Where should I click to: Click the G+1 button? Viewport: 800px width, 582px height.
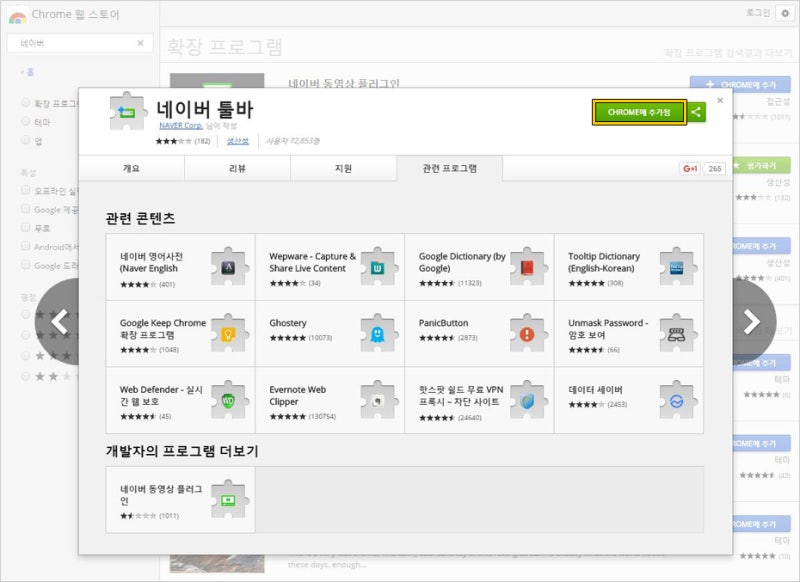click(690, 168)
